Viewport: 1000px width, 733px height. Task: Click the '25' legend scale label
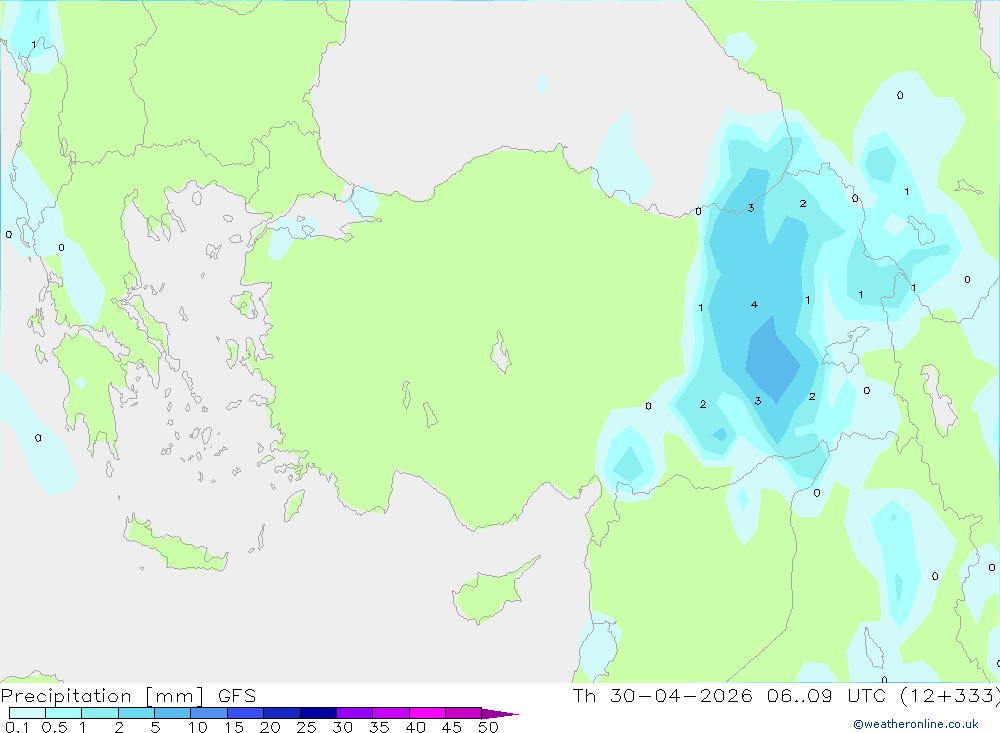306,727
